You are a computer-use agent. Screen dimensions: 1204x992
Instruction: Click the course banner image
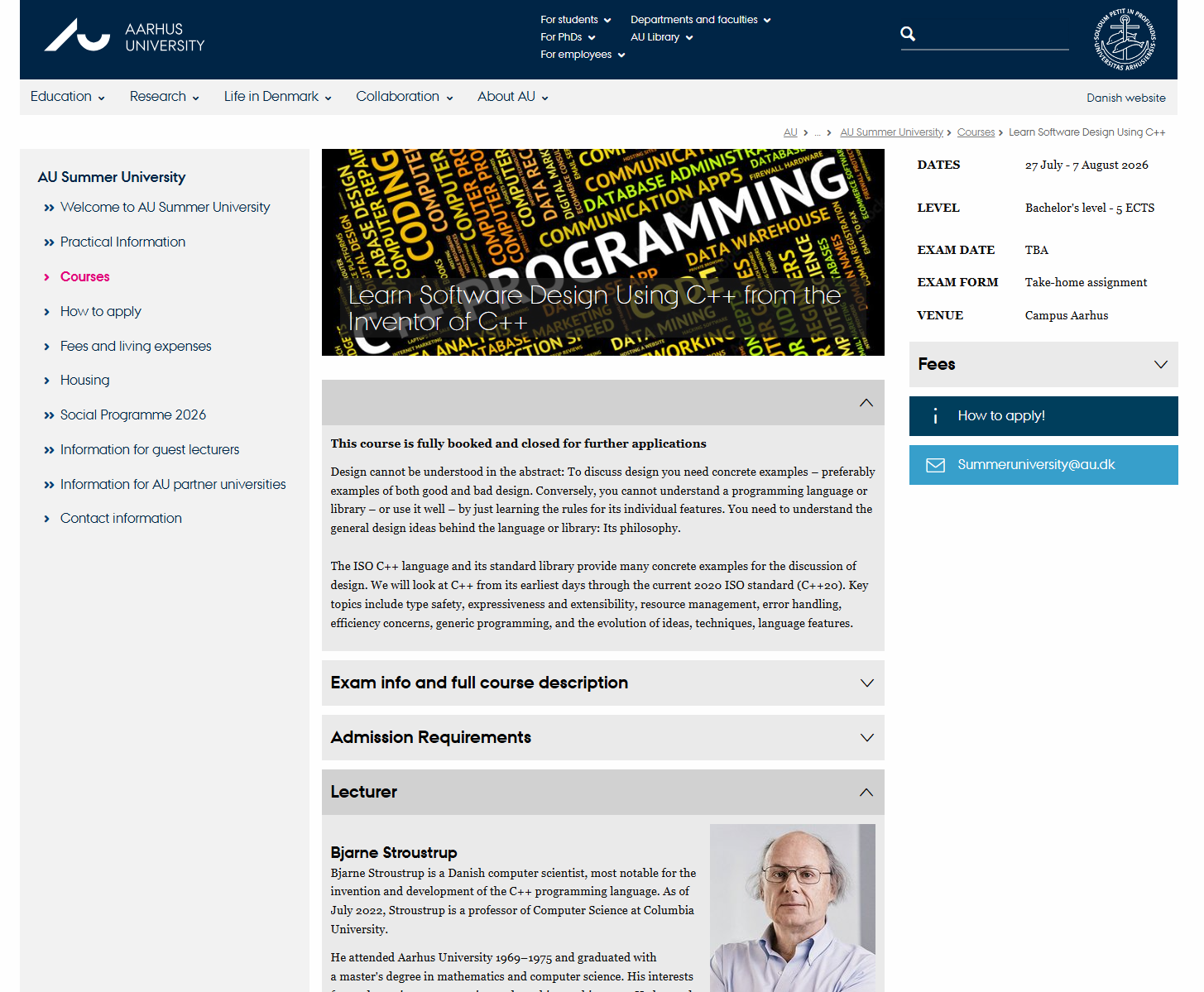(602, 252)
